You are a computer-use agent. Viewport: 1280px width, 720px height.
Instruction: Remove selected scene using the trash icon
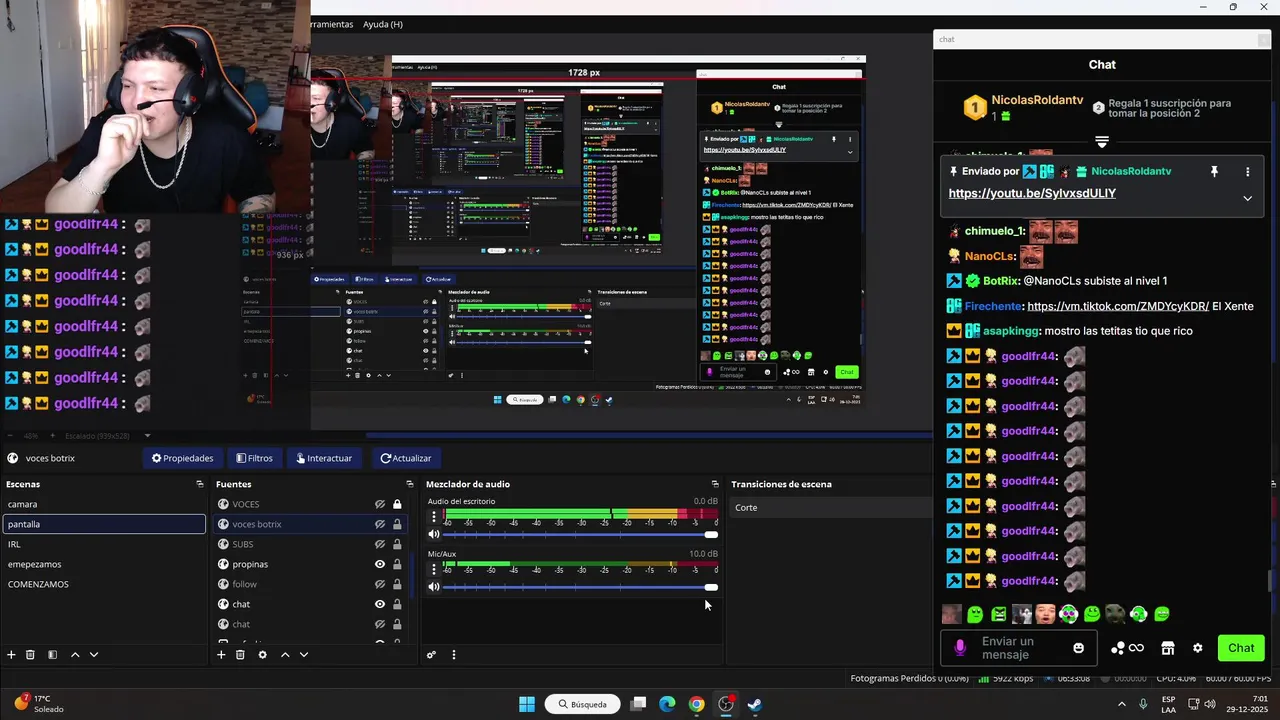pyautogui.click(x=30, y=655)
